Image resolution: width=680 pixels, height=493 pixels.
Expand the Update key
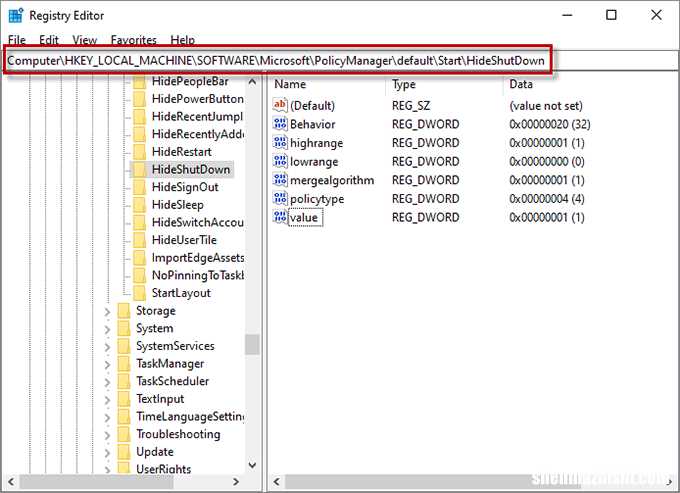tap(107, 453)
